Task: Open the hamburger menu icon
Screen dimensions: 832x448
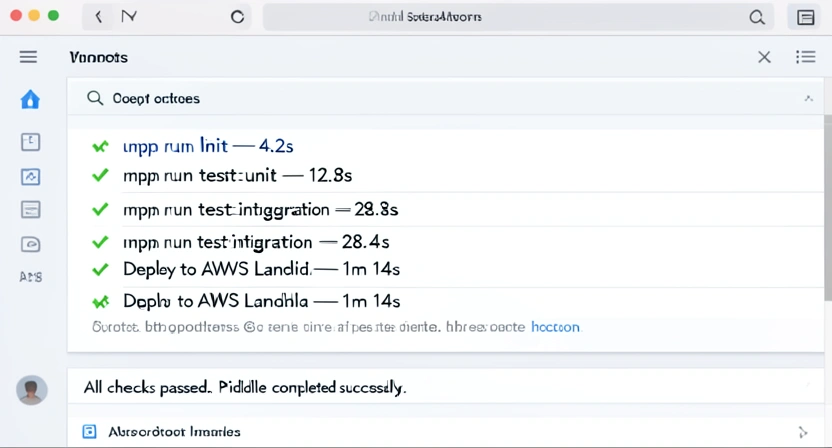Action: pos(29,57)
